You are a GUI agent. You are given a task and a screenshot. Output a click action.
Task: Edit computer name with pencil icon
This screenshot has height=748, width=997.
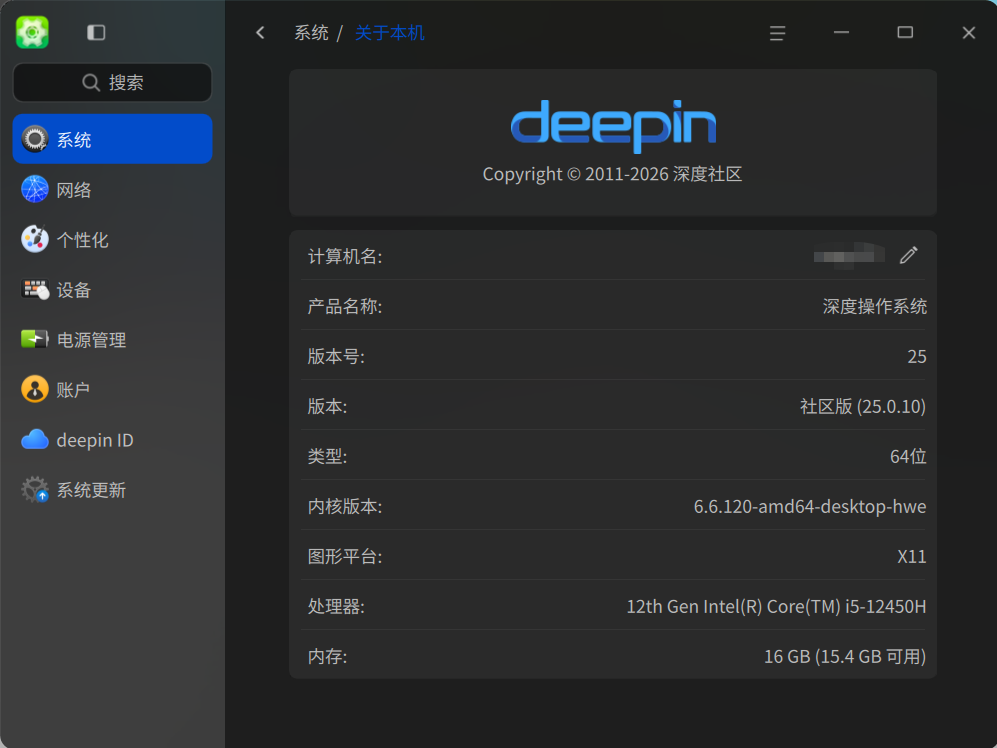[909, 255]
